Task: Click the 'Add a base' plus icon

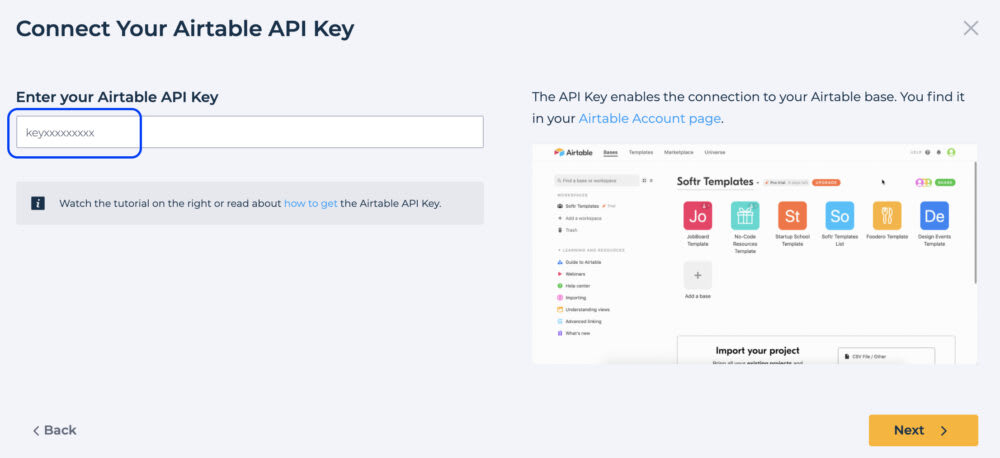Action: [x=697, y=276]
